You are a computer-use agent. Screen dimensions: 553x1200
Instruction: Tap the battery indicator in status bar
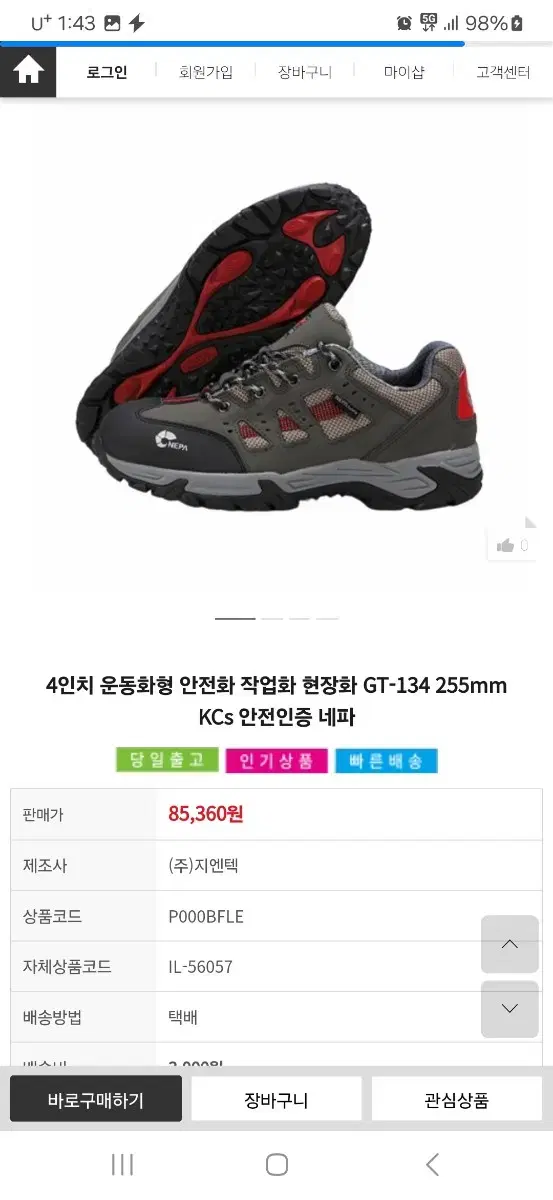[x=517, y=23]
